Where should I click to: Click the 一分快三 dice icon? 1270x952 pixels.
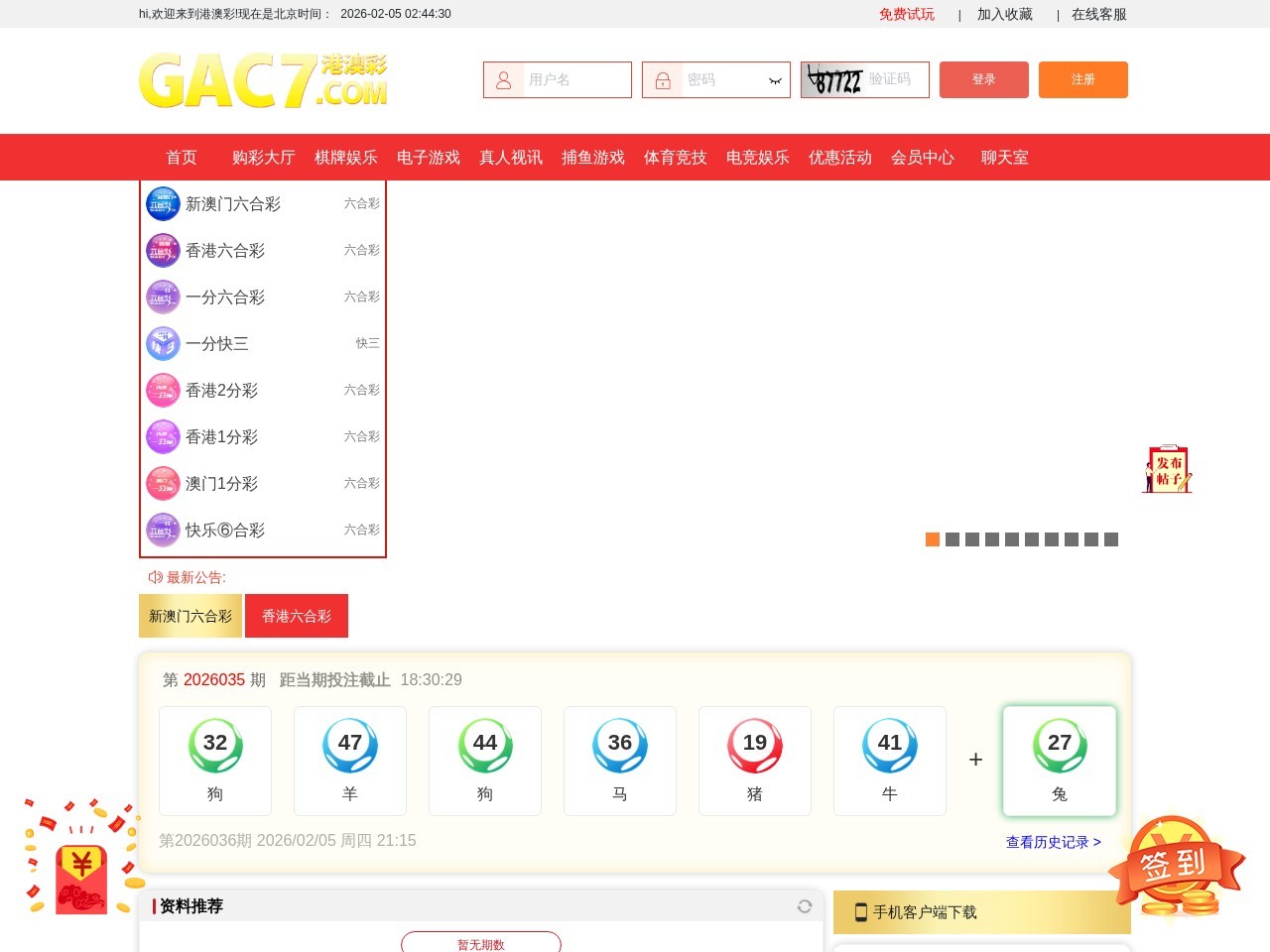coord(163,343)
